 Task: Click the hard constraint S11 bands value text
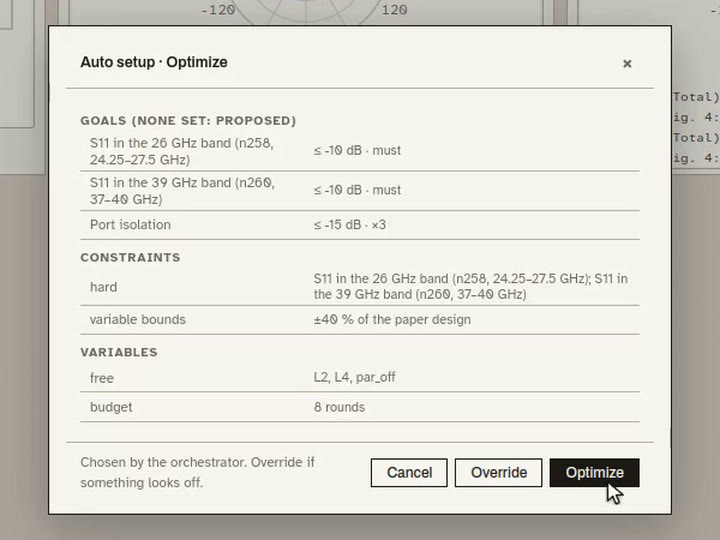(x=471, y=287)
